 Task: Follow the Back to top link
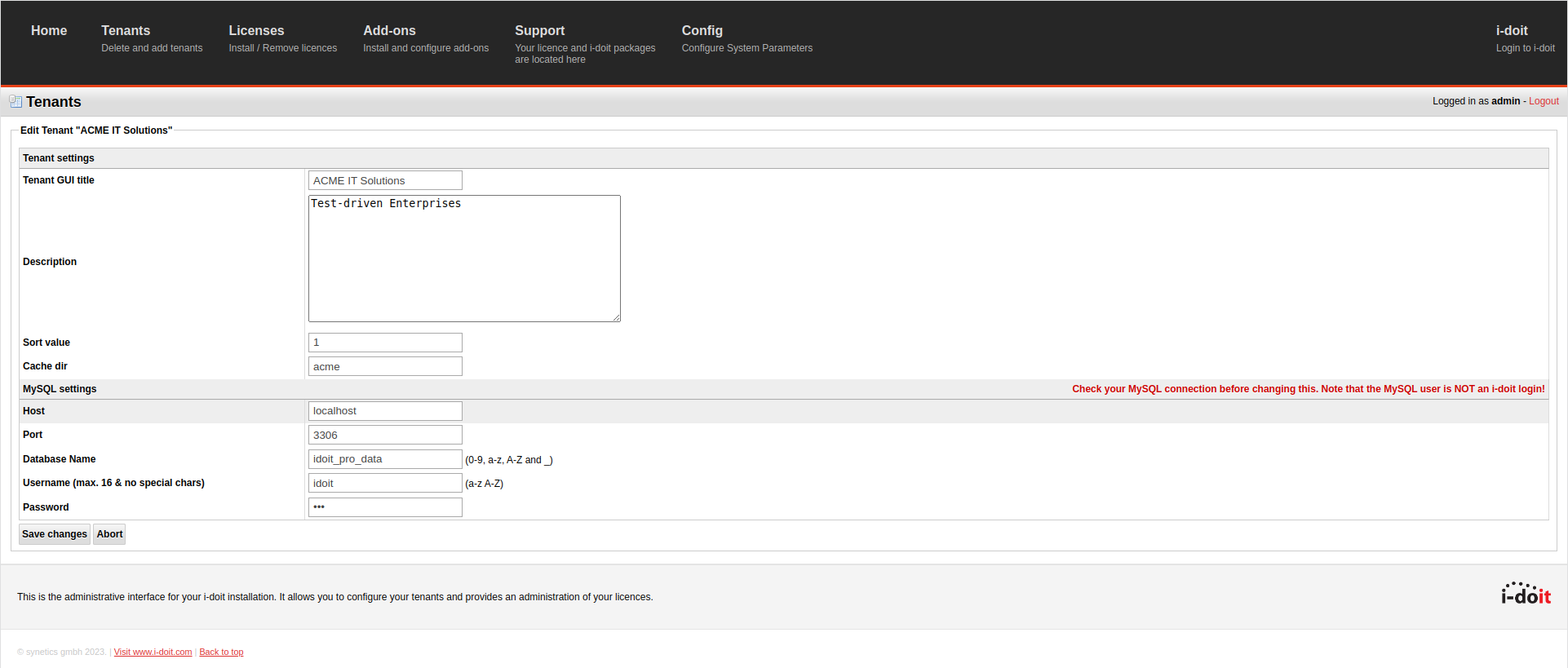tap(221, 652)
